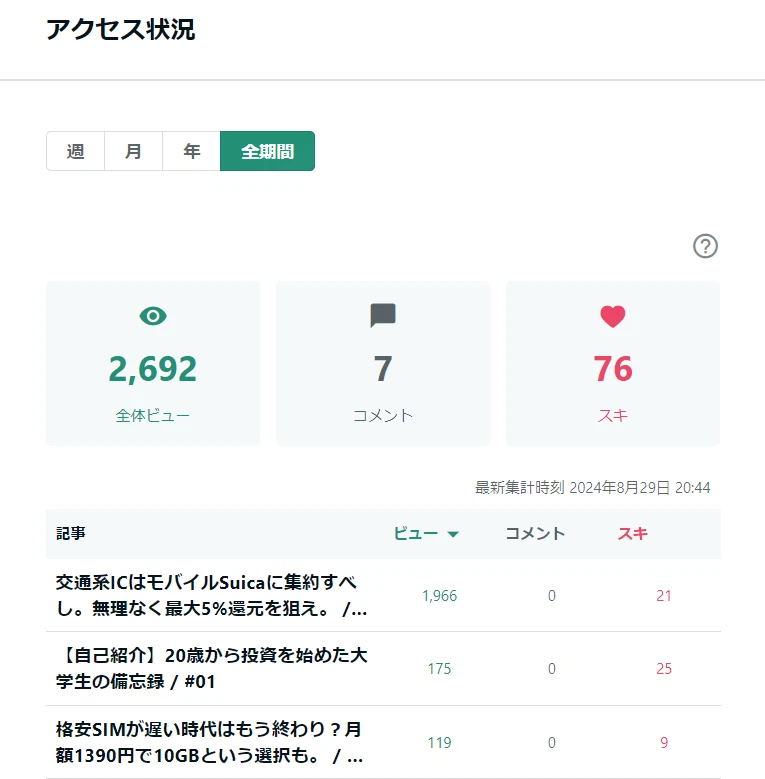Switch to the 月 period tab
Viewport: 765px width, 779px height.
click(x=133, y=151)
